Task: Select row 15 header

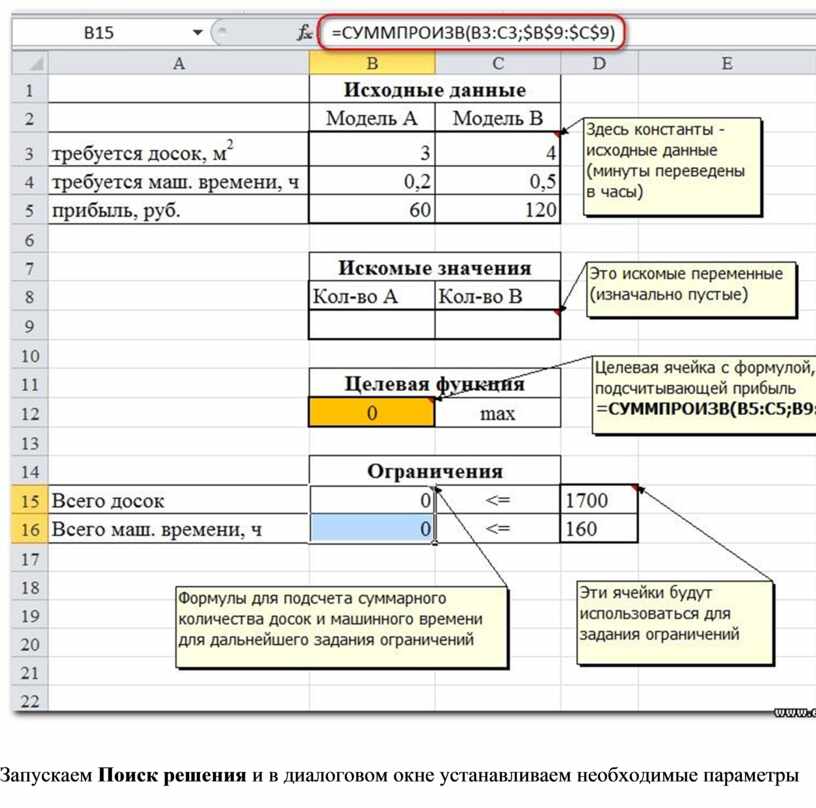Action: [30, 501]
